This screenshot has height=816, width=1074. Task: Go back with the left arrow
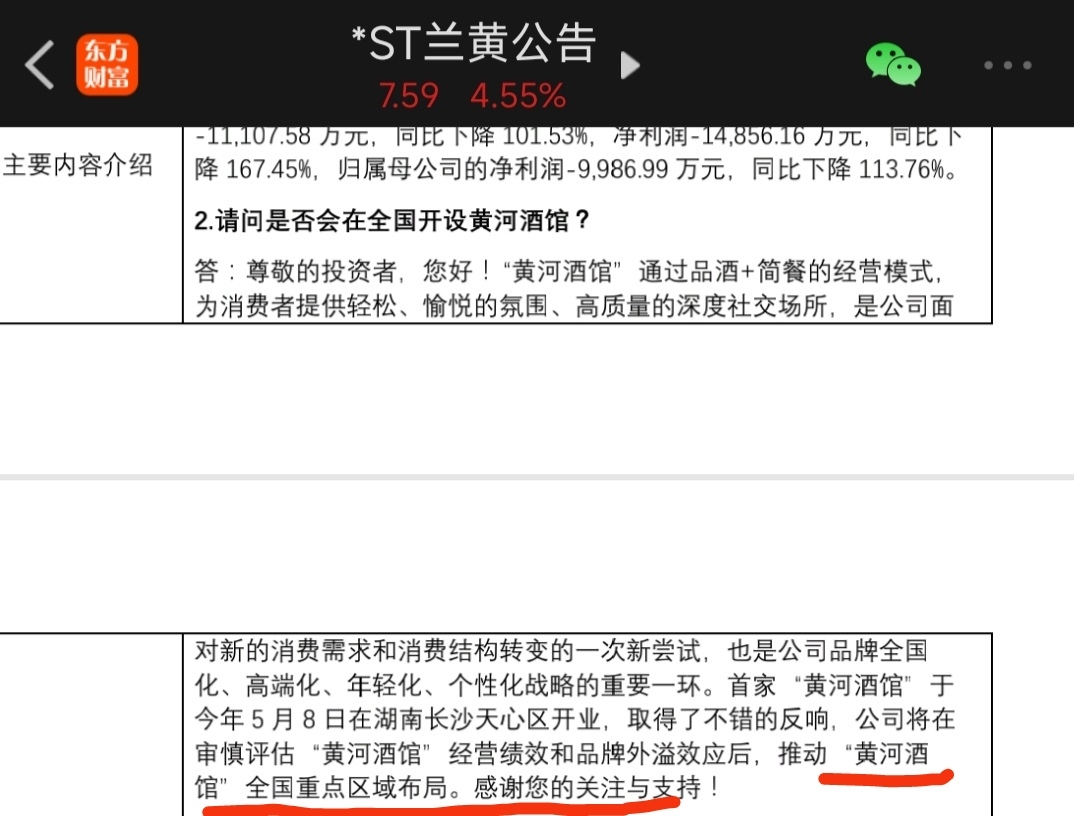[40, 64]
